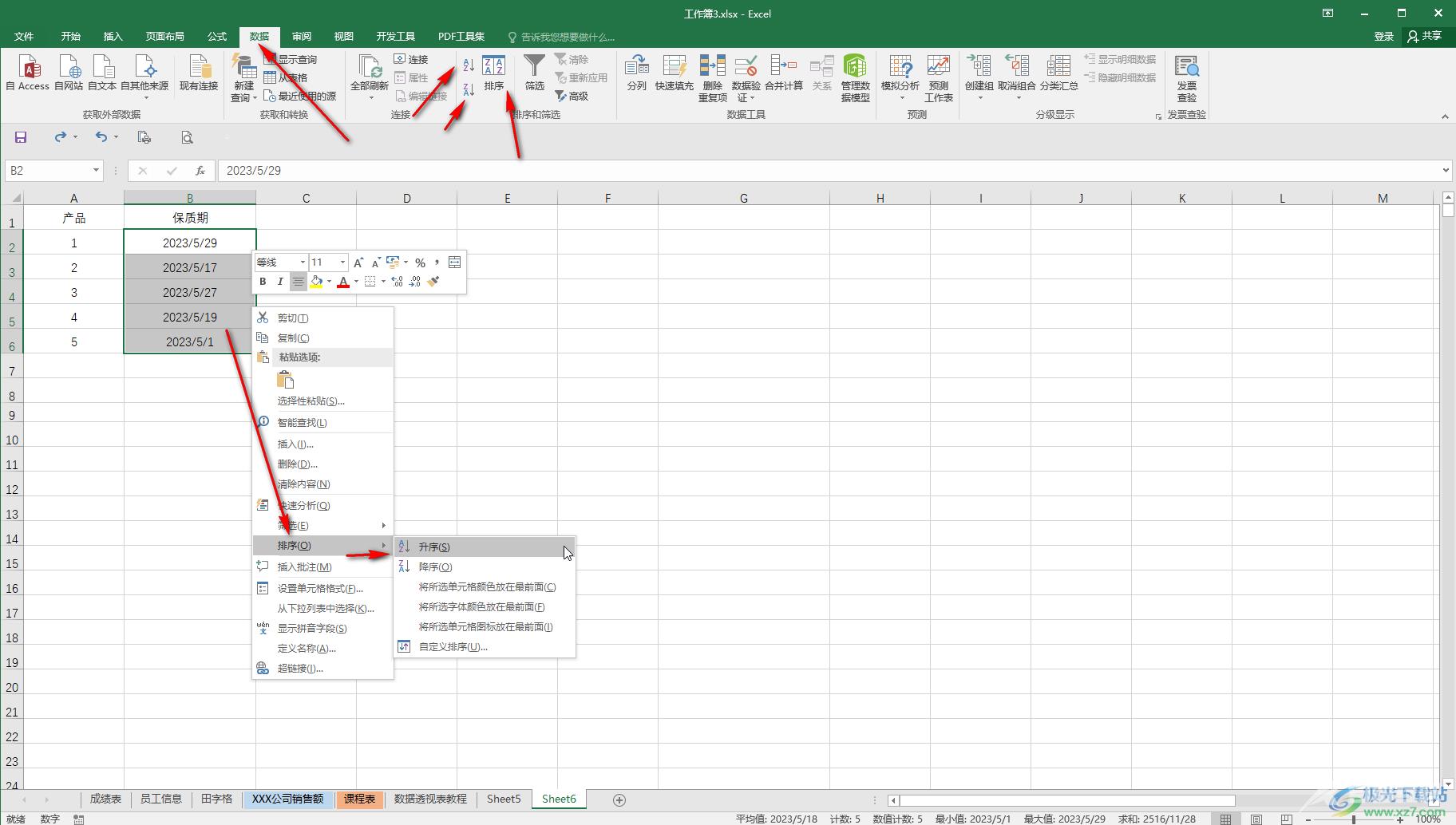Expand the Group (创建组) dropdown
Viewport: 1456px width, 825px height.
pos(979,97)
